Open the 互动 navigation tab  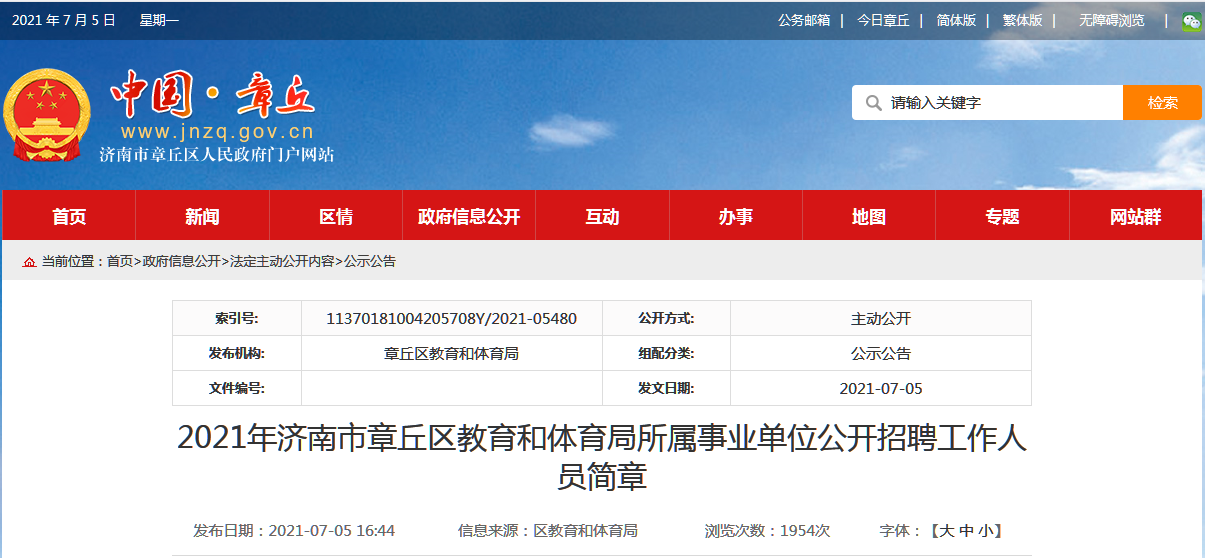pyautogui.click(x=602, y=217)
